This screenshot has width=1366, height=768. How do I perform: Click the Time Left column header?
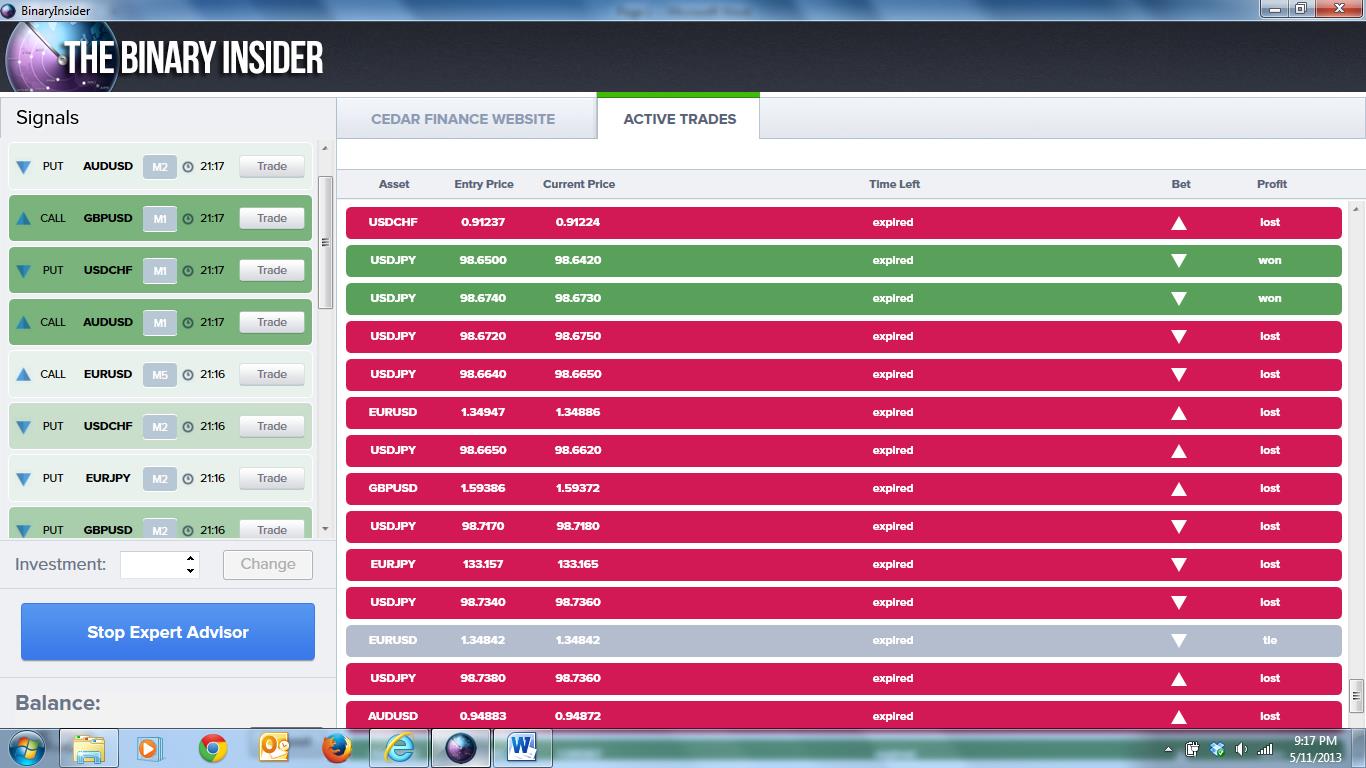point(894,184)
